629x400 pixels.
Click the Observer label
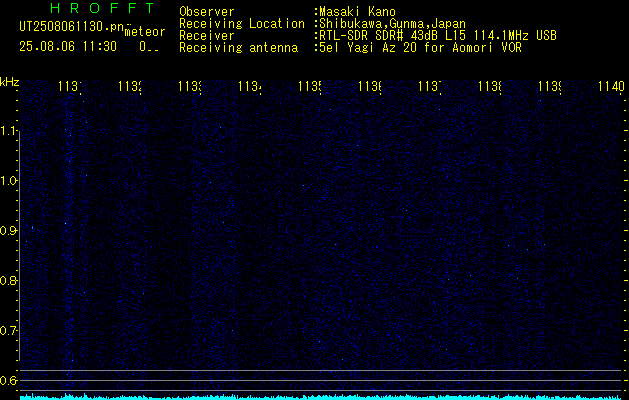pos(207,12)
